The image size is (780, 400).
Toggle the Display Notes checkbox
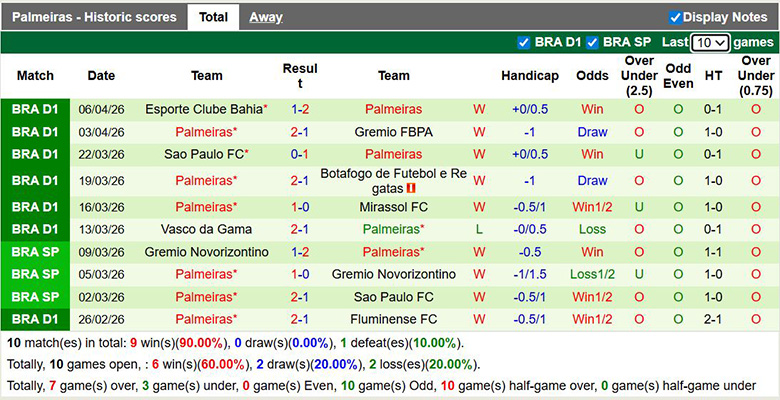(x=675, y=17)
